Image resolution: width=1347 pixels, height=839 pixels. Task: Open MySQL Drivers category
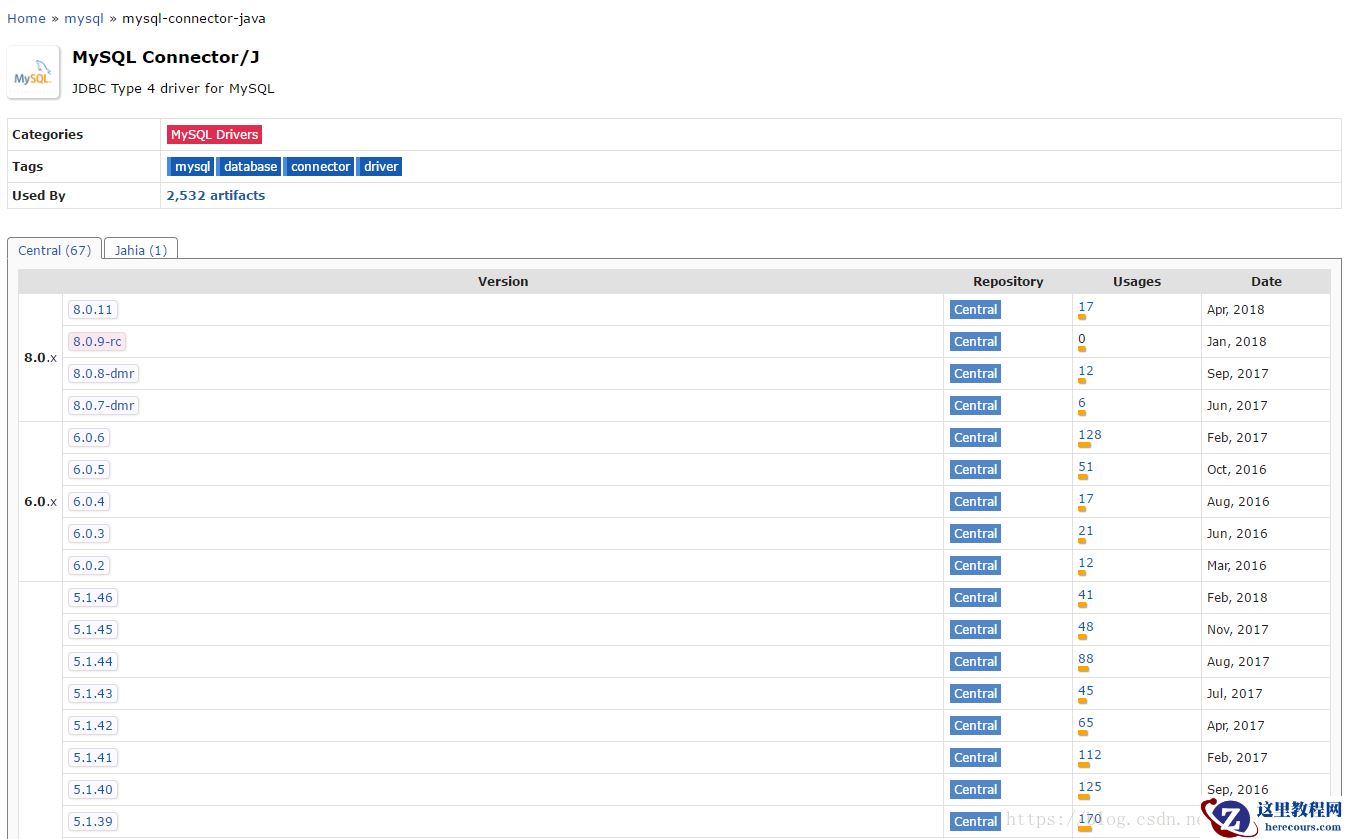tap(214, 134)
